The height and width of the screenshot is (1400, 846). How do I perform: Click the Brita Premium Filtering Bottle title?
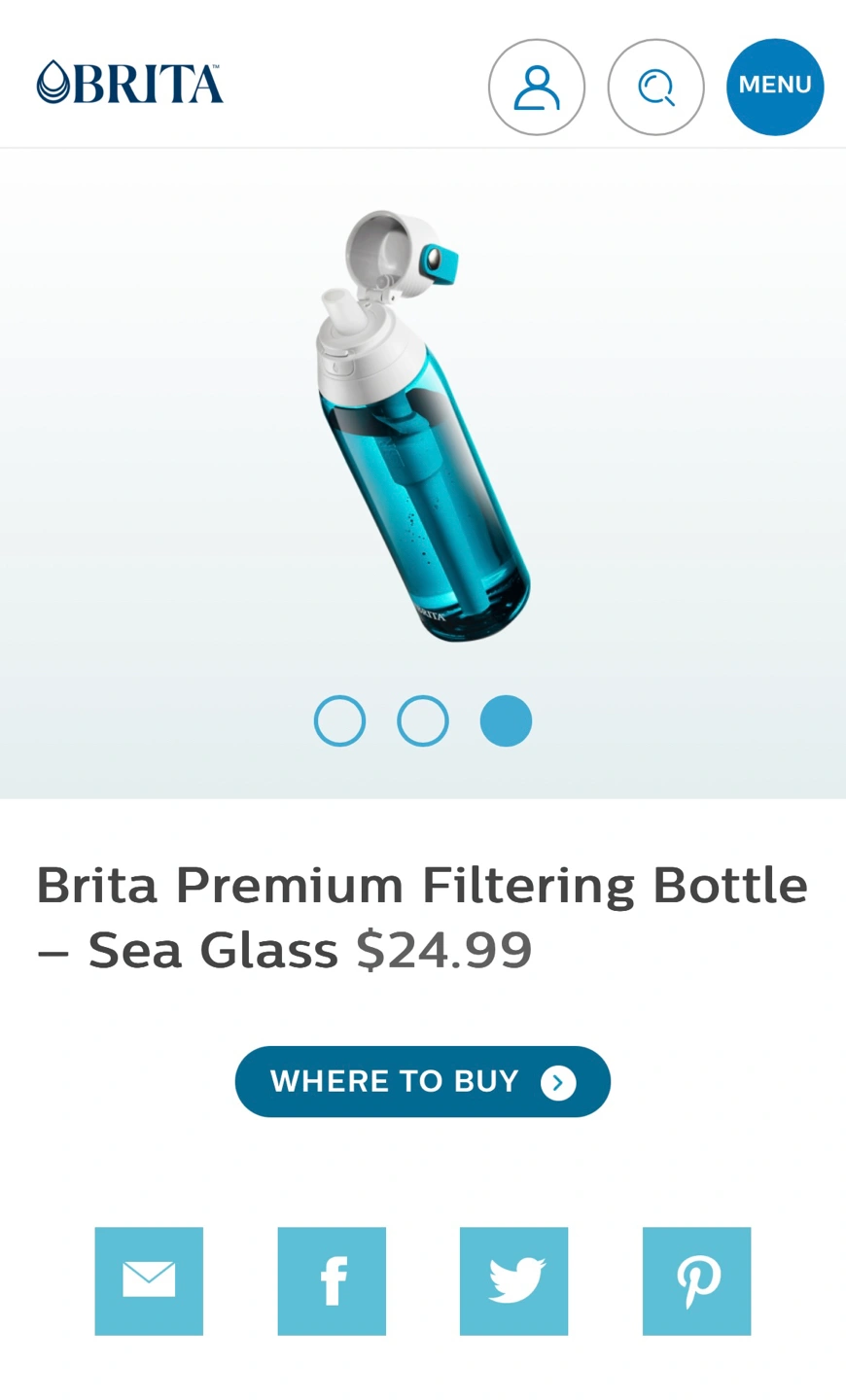(422, 916)
